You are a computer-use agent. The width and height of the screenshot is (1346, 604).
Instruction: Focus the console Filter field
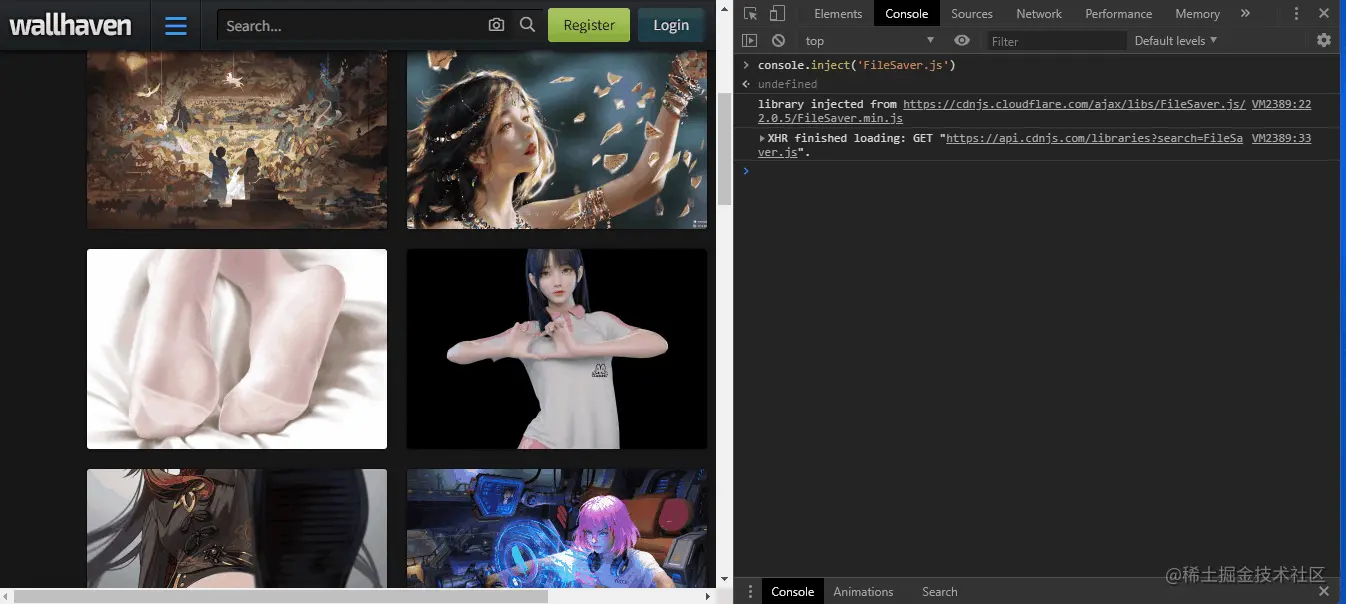pos(1057,41)
